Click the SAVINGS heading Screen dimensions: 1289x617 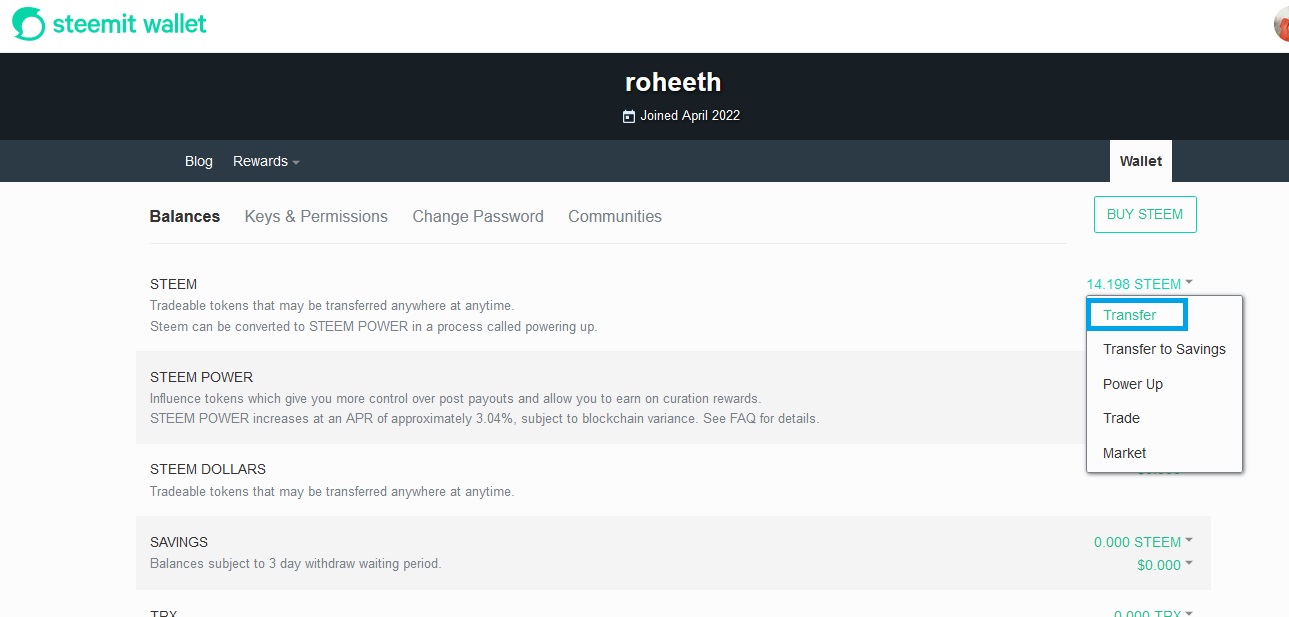point(179,542)
